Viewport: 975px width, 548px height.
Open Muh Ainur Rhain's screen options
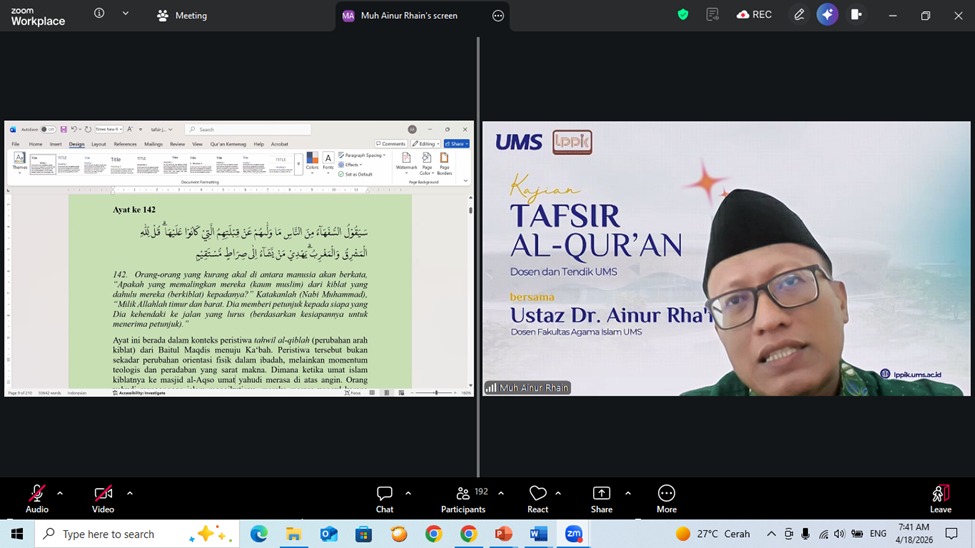tap(498, 16)
